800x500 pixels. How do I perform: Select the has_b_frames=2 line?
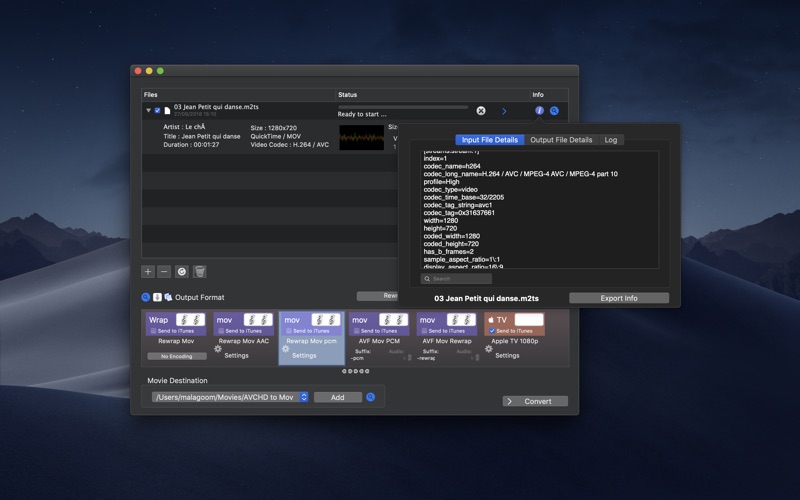pos(448,252)
